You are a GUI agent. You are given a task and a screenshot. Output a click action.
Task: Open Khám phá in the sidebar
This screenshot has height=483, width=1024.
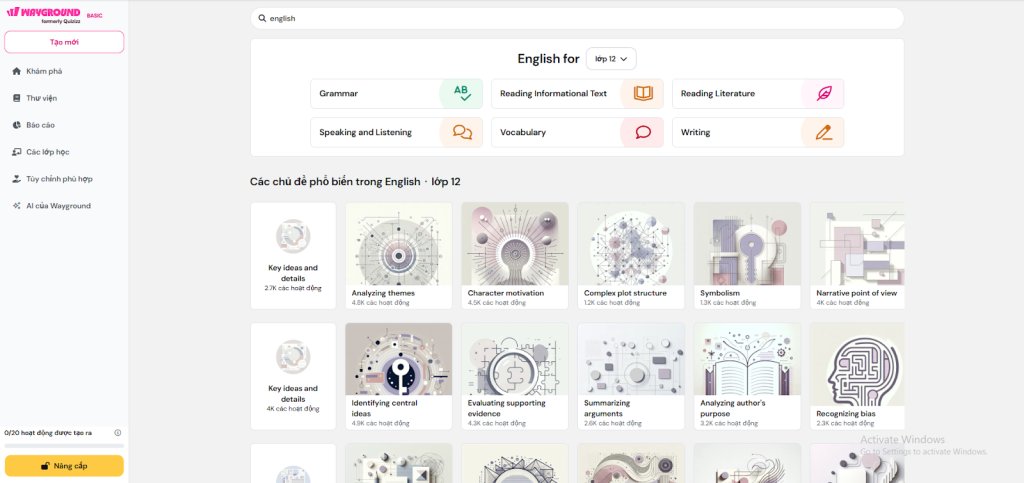[44, 71]
